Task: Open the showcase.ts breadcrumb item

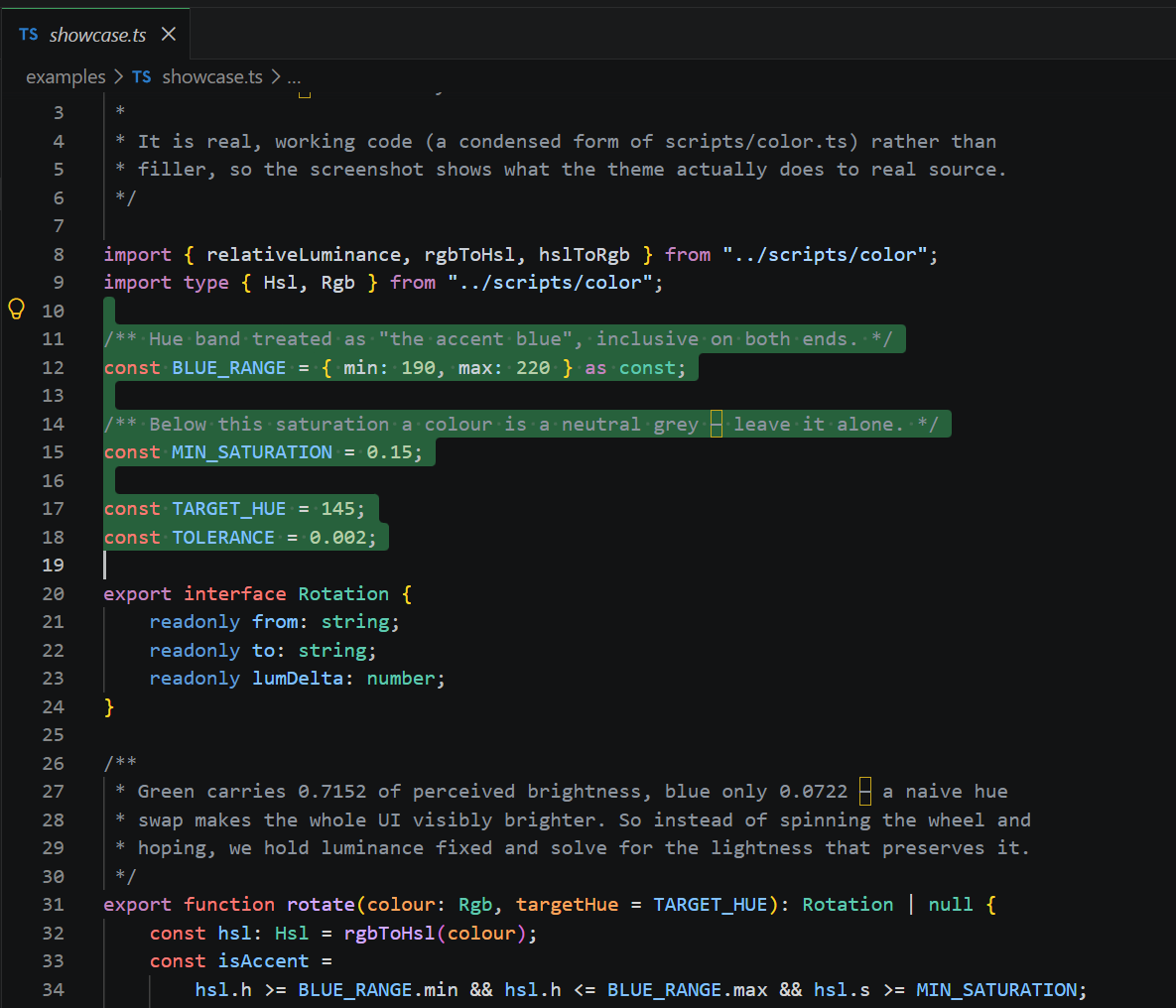Action: pyautogui.click(x=212, y=77)
